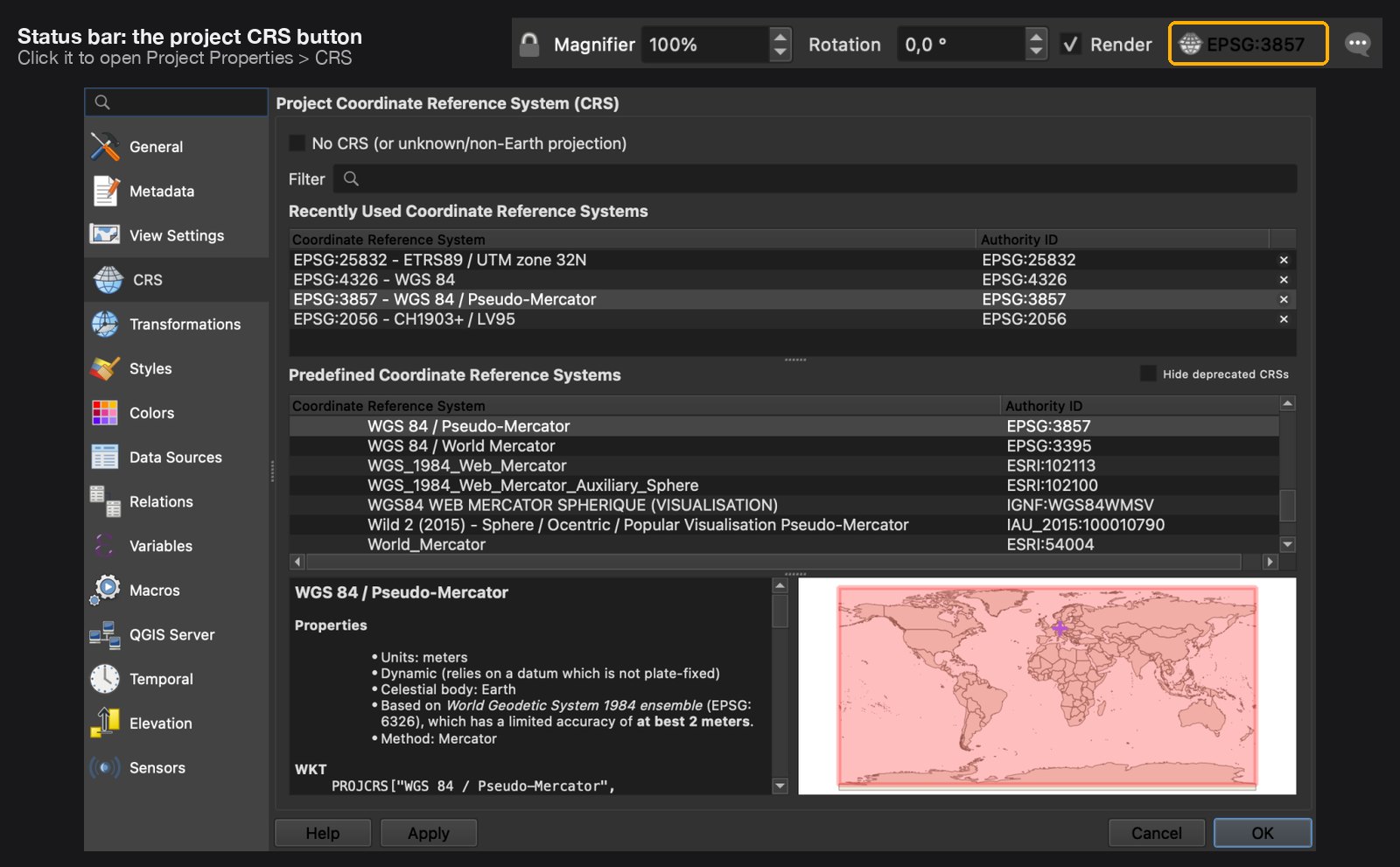Viewport: 1400px width, 867px height.
Task: Click up arrow of predefined CRS scrollbar
Action: (1287, 403)
